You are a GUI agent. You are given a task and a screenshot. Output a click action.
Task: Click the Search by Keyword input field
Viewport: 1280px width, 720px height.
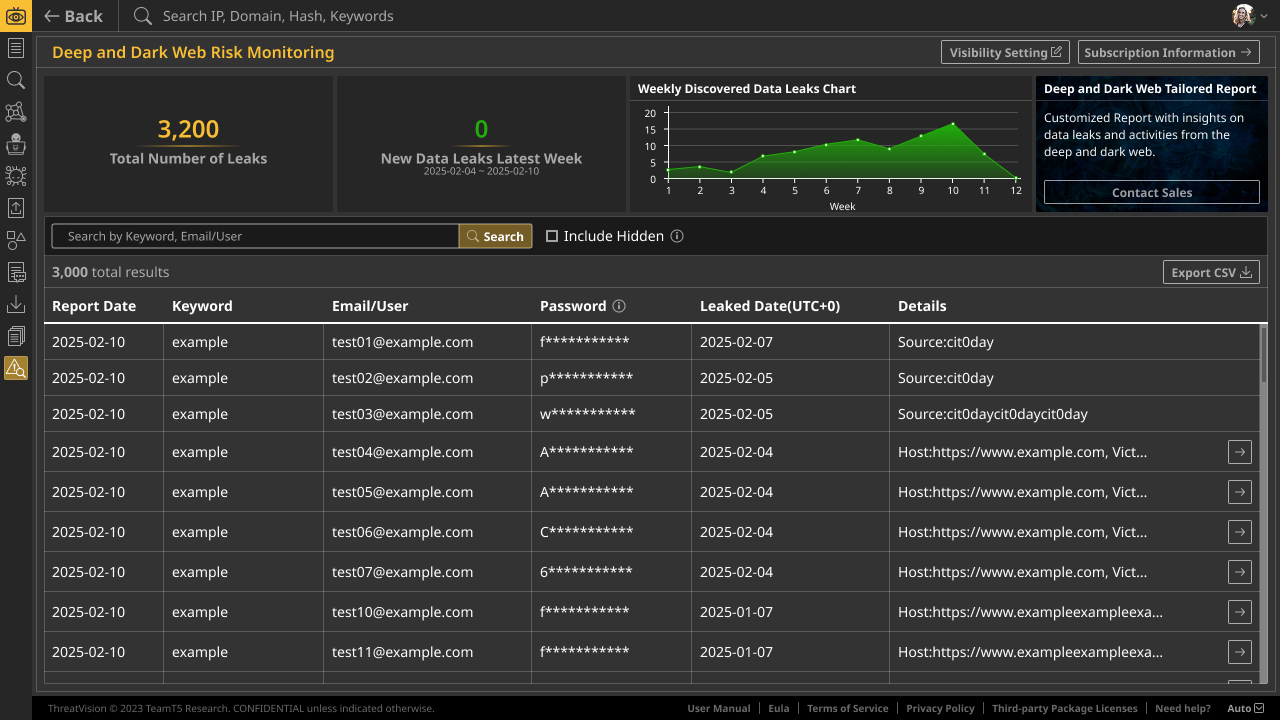(x=255, y=236)
